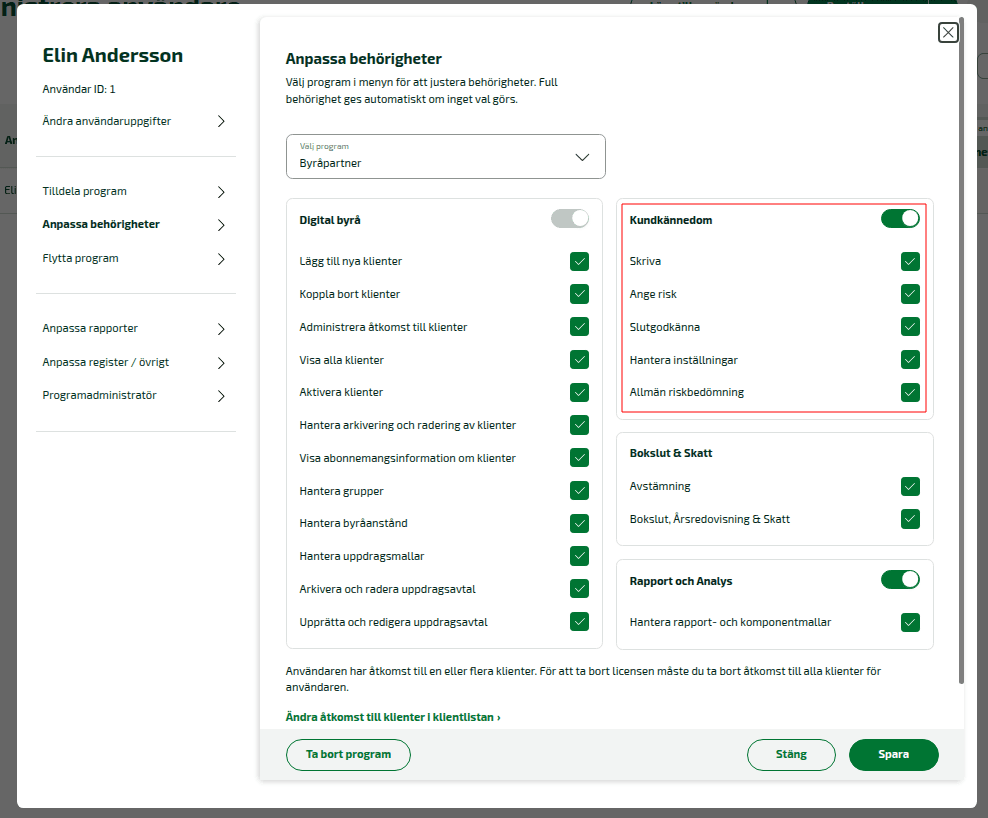Toggle the Rapport och Analys switch
Image resolution: width=988 pixels, height=818 pixels.
[900, 580]
